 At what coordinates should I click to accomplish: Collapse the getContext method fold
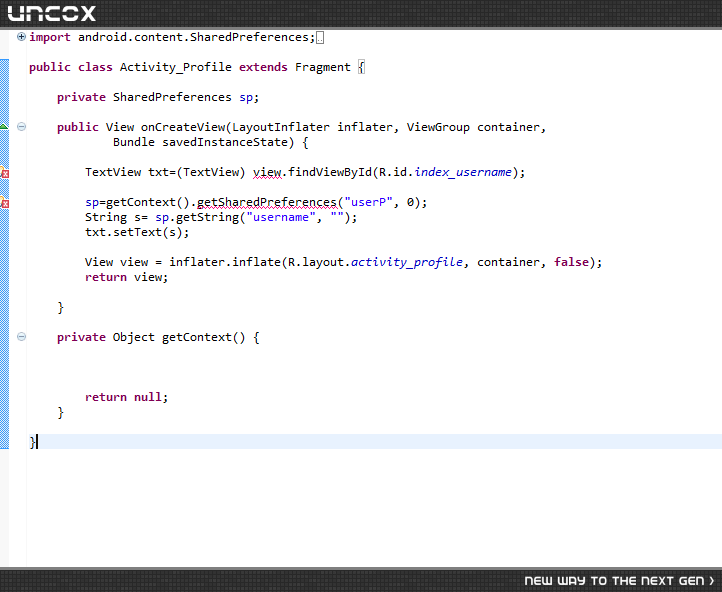click(x=21, y=337)
